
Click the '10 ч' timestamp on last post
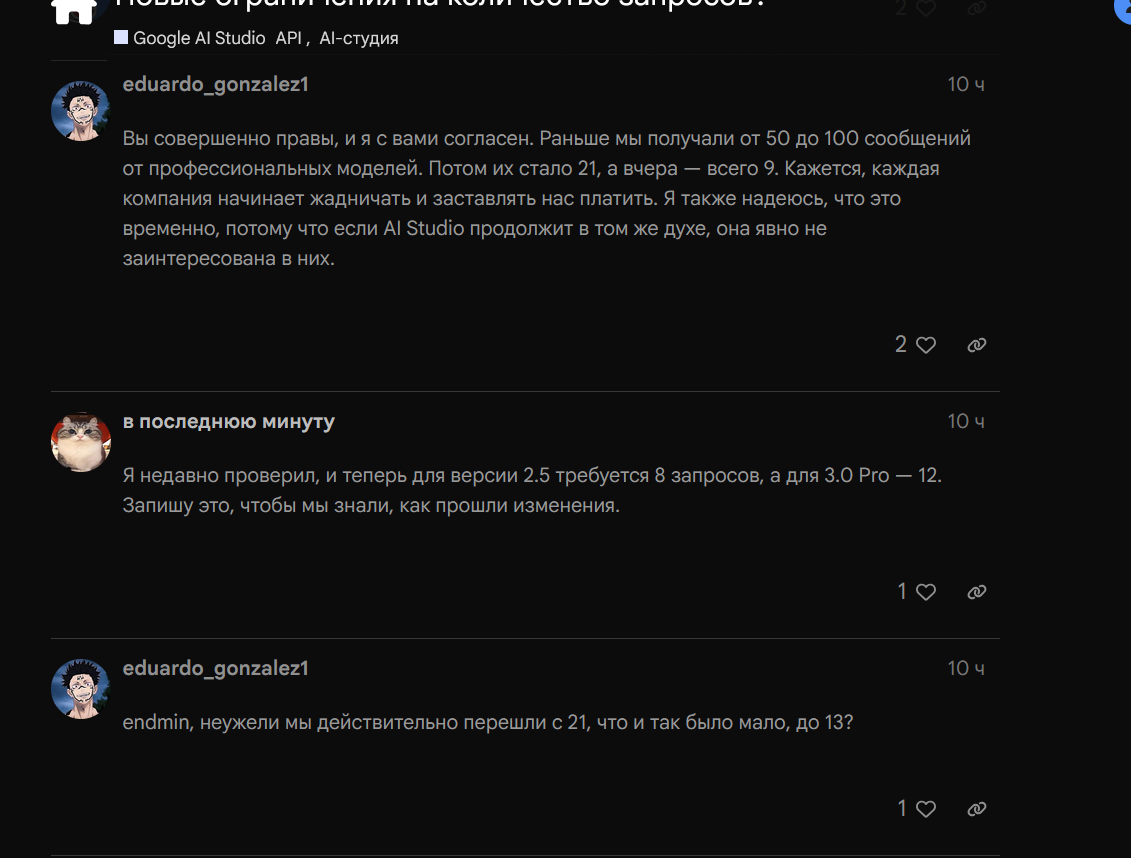[x=966, y=668]
